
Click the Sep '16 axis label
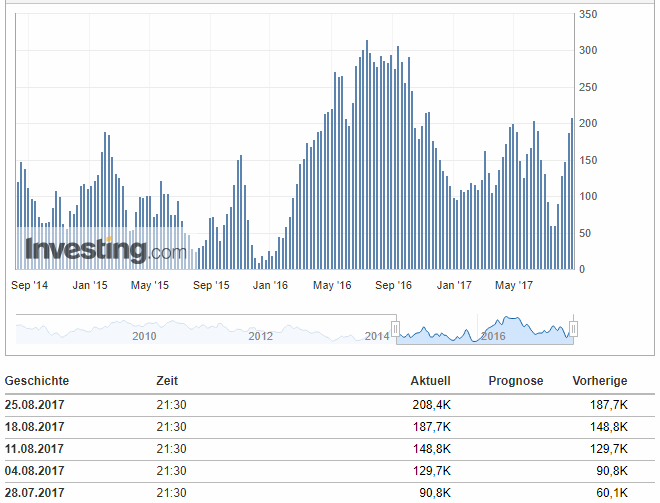[393, 286]
